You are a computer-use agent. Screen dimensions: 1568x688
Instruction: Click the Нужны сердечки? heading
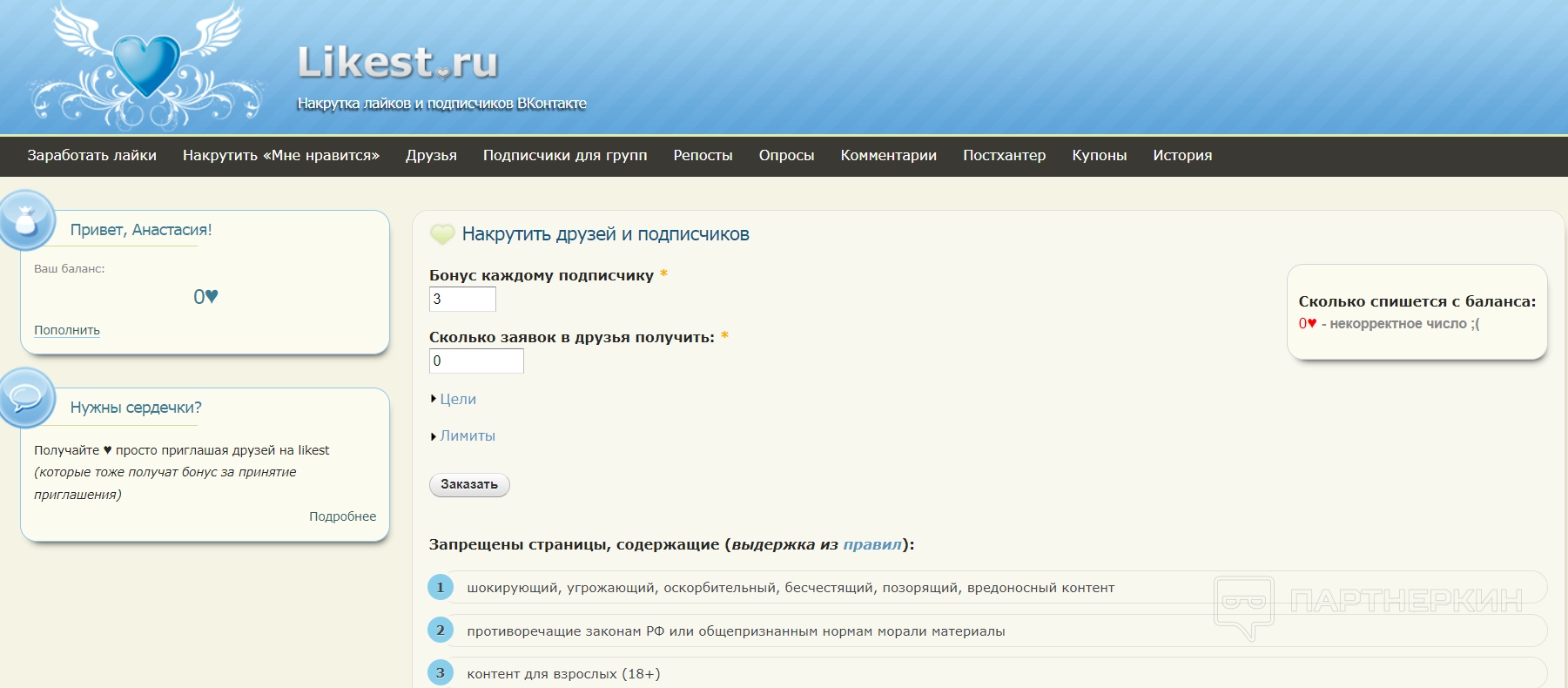(136, 408)
